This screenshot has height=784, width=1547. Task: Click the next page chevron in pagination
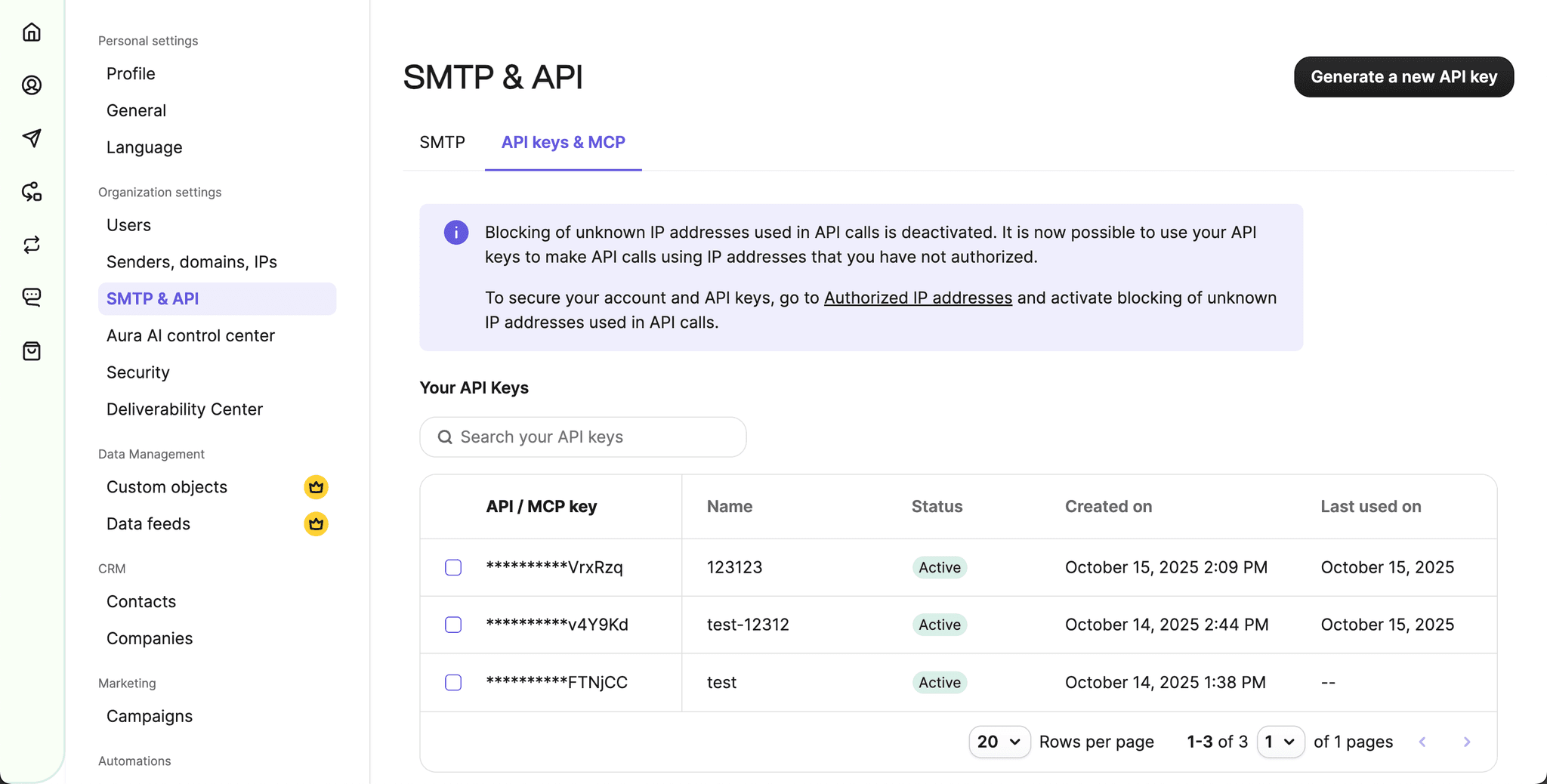[1467, 742]
